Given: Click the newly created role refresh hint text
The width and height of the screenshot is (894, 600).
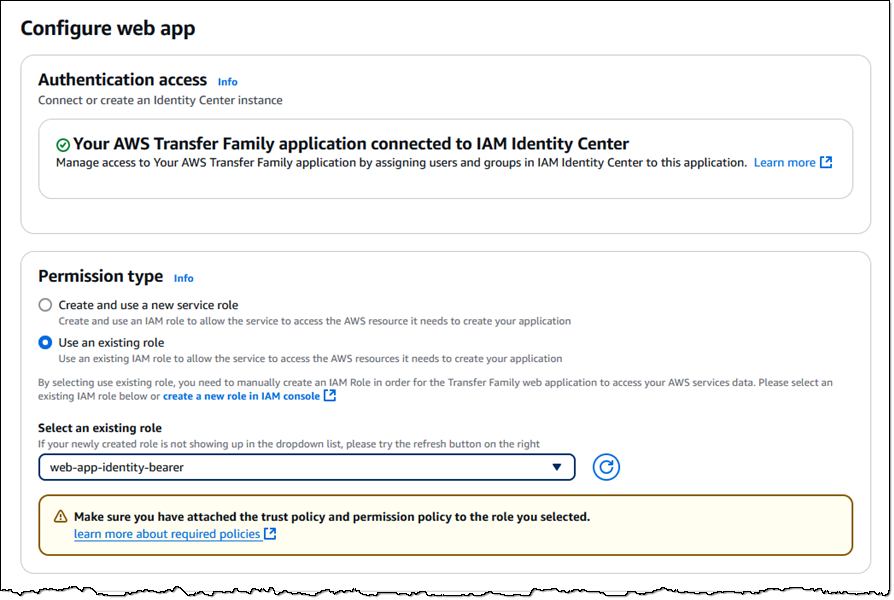Looking at the screenshot, I should click(288, 444).
